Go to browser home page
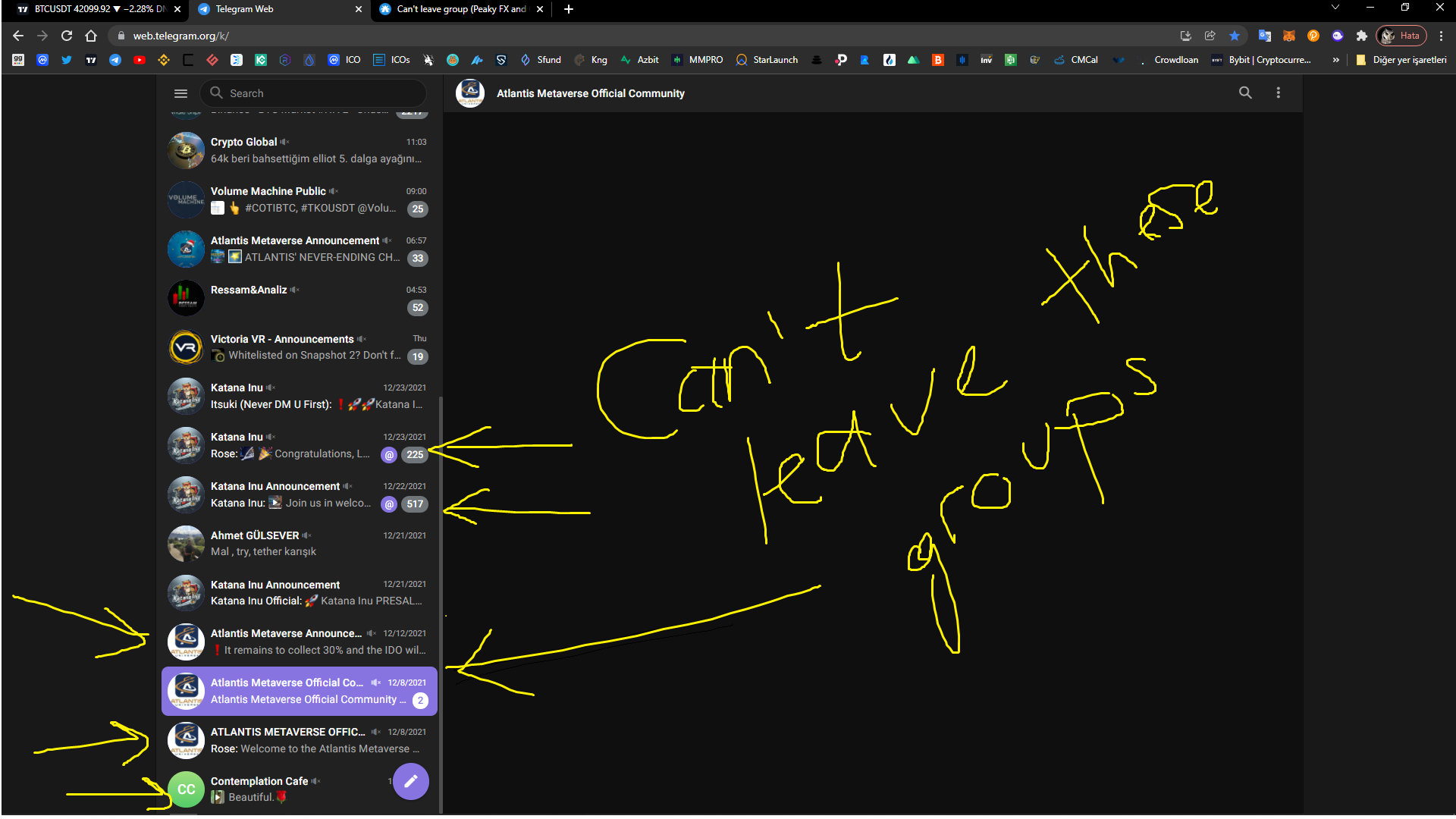This screenshot has width=1456, height=819. (91, 36)
